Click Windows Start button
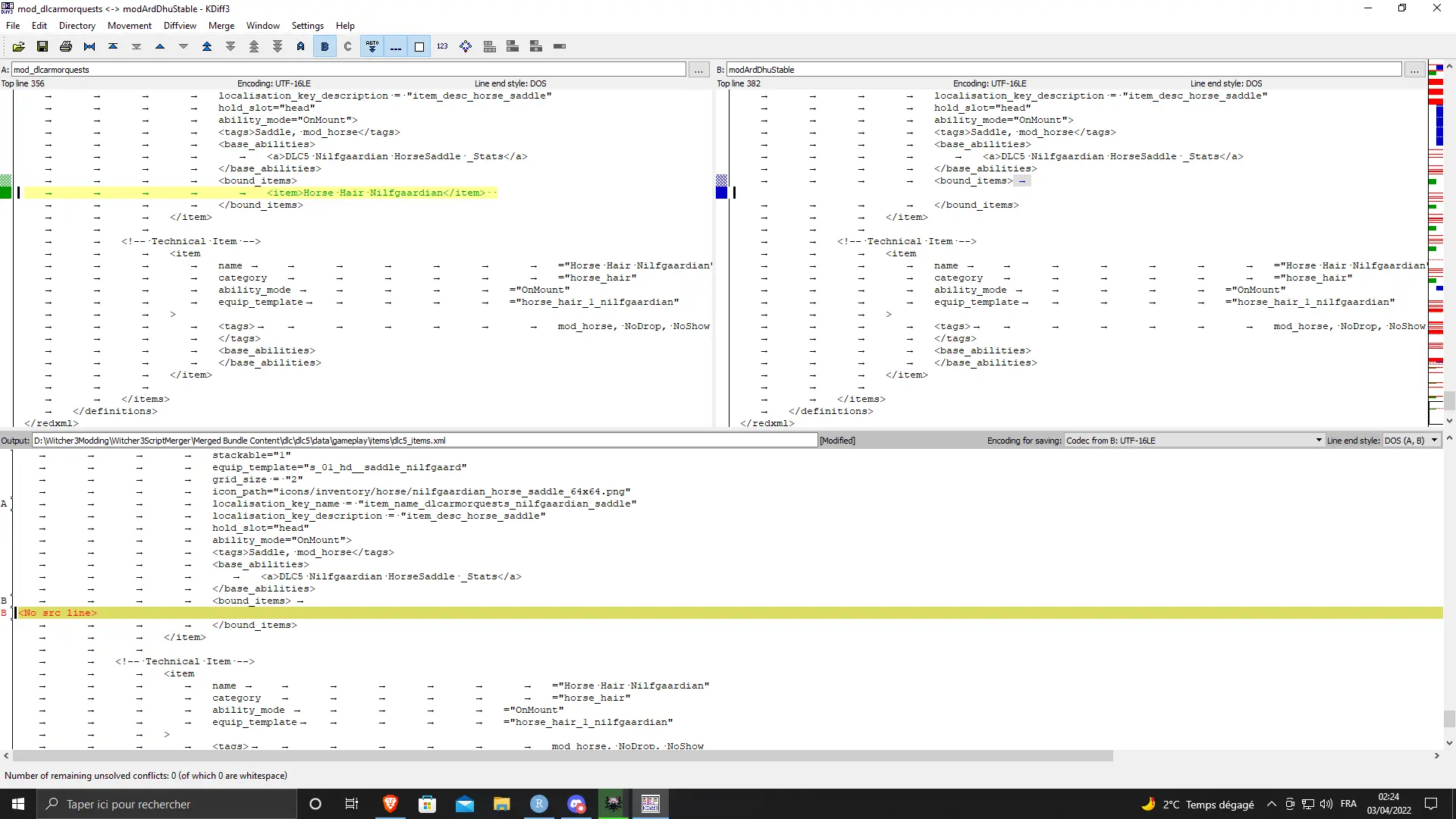Image resolution: width=1456 pixels, height=819 pixels. pyautogui.click(x=18, y=804)
